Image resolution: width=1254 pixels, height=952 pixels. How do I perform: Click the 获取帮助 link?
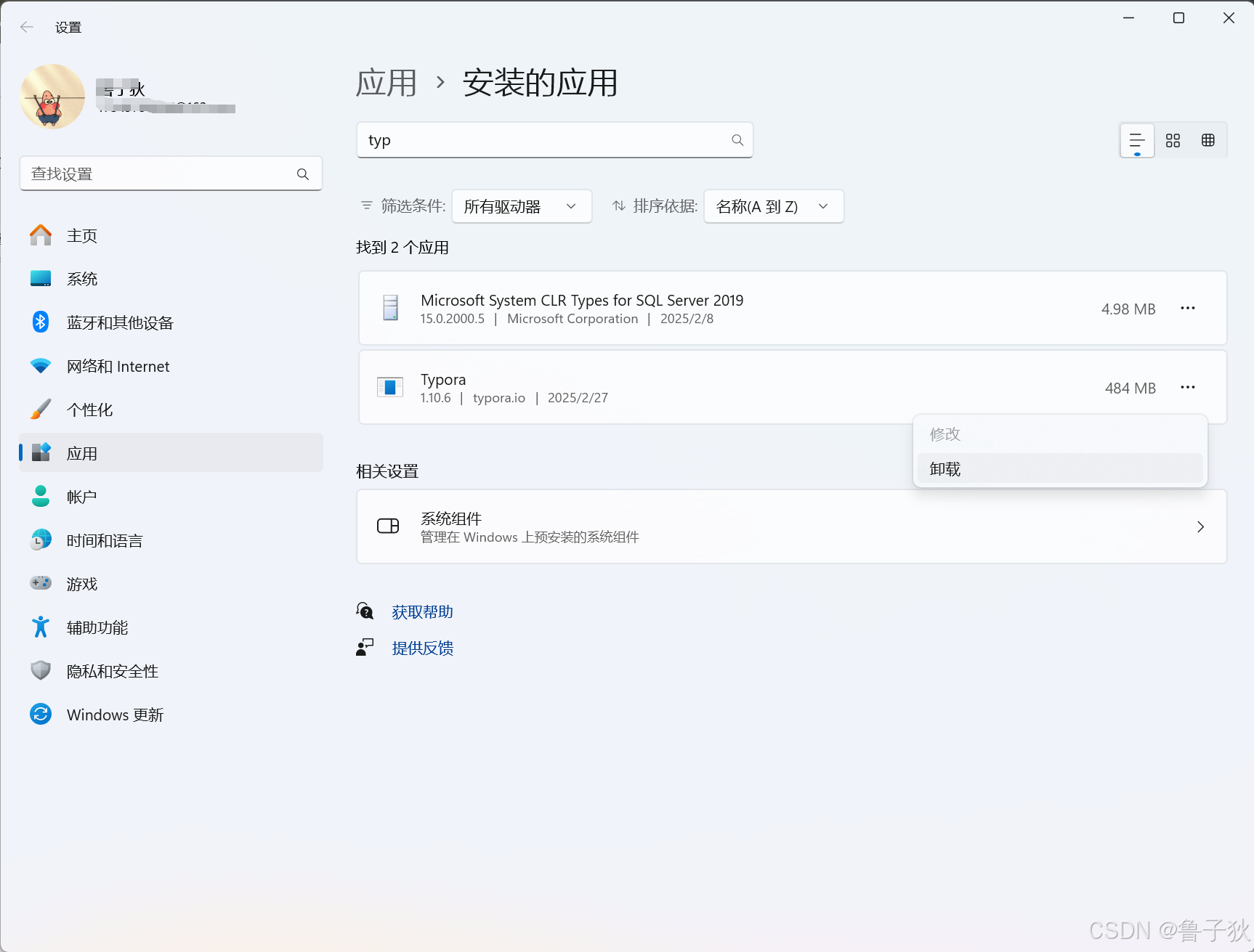422,612
